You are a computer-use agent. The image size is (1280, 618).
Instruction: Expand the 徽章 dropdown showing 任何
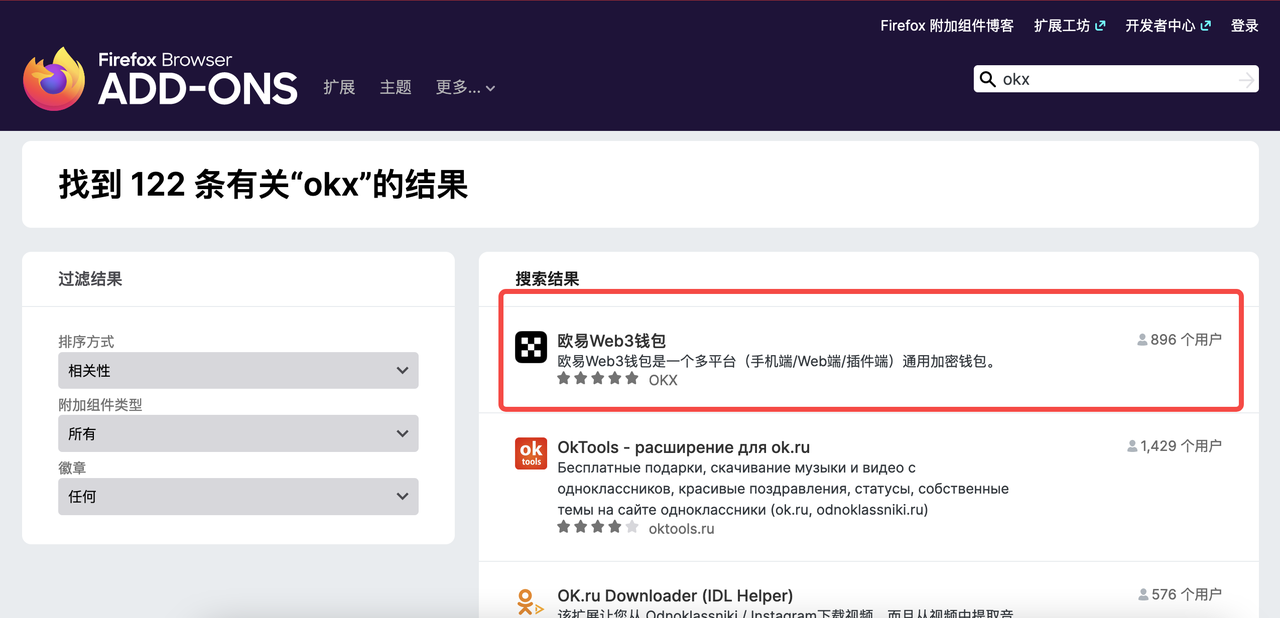point(236,496)
